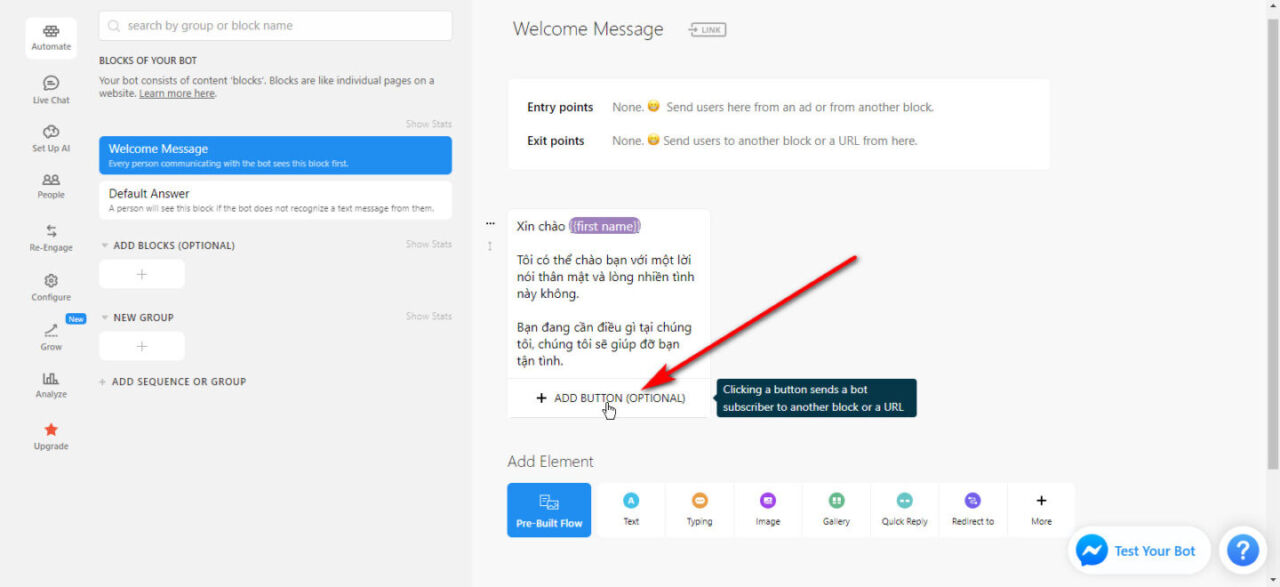The width and height of the screenshot is (1280, 587).
Task: Add a Gallery element
Action: click(836, 509)
